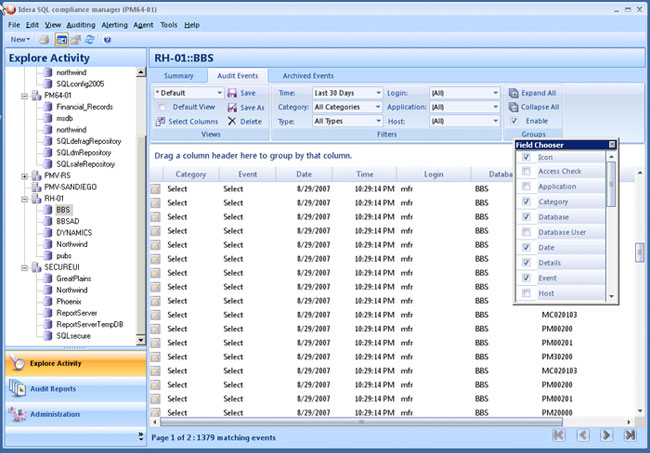Open the Host filter dropdown
Viewport: 650px width, 453px height.
[495, 121]
